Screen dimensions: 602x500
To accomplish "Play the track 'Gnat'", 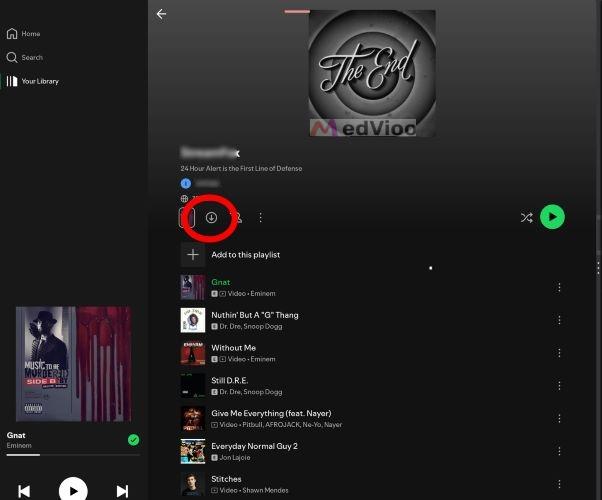I will tap(221, 282).
